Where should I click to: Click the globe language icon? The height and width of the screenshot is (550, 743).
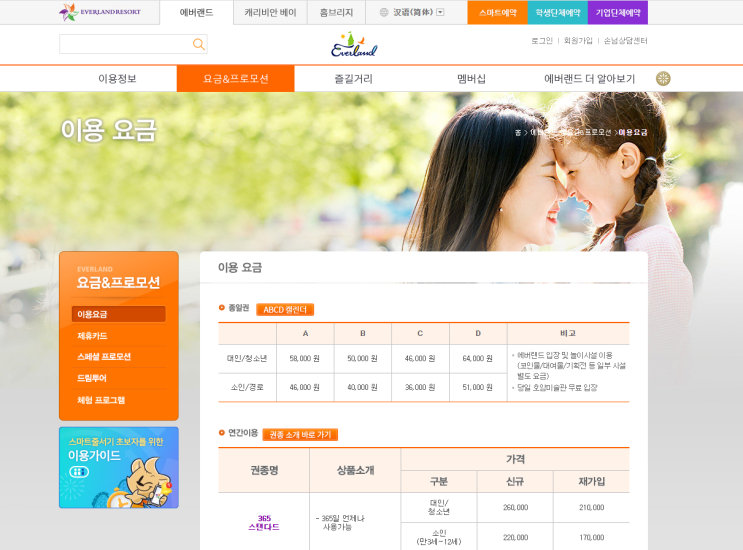(x=384, y=12)
